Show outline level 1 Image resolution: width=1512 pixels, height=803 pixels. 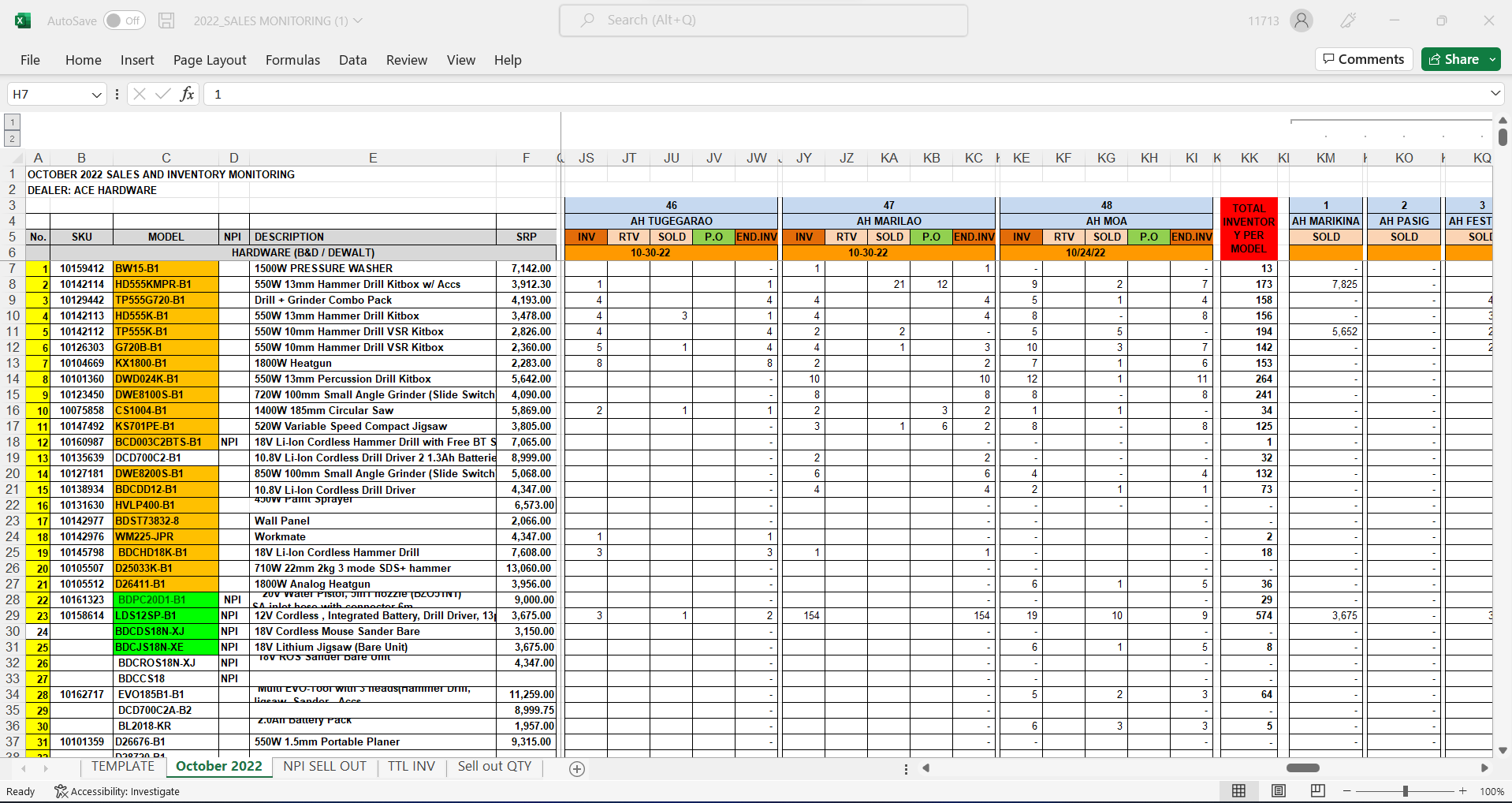point(12,122)
